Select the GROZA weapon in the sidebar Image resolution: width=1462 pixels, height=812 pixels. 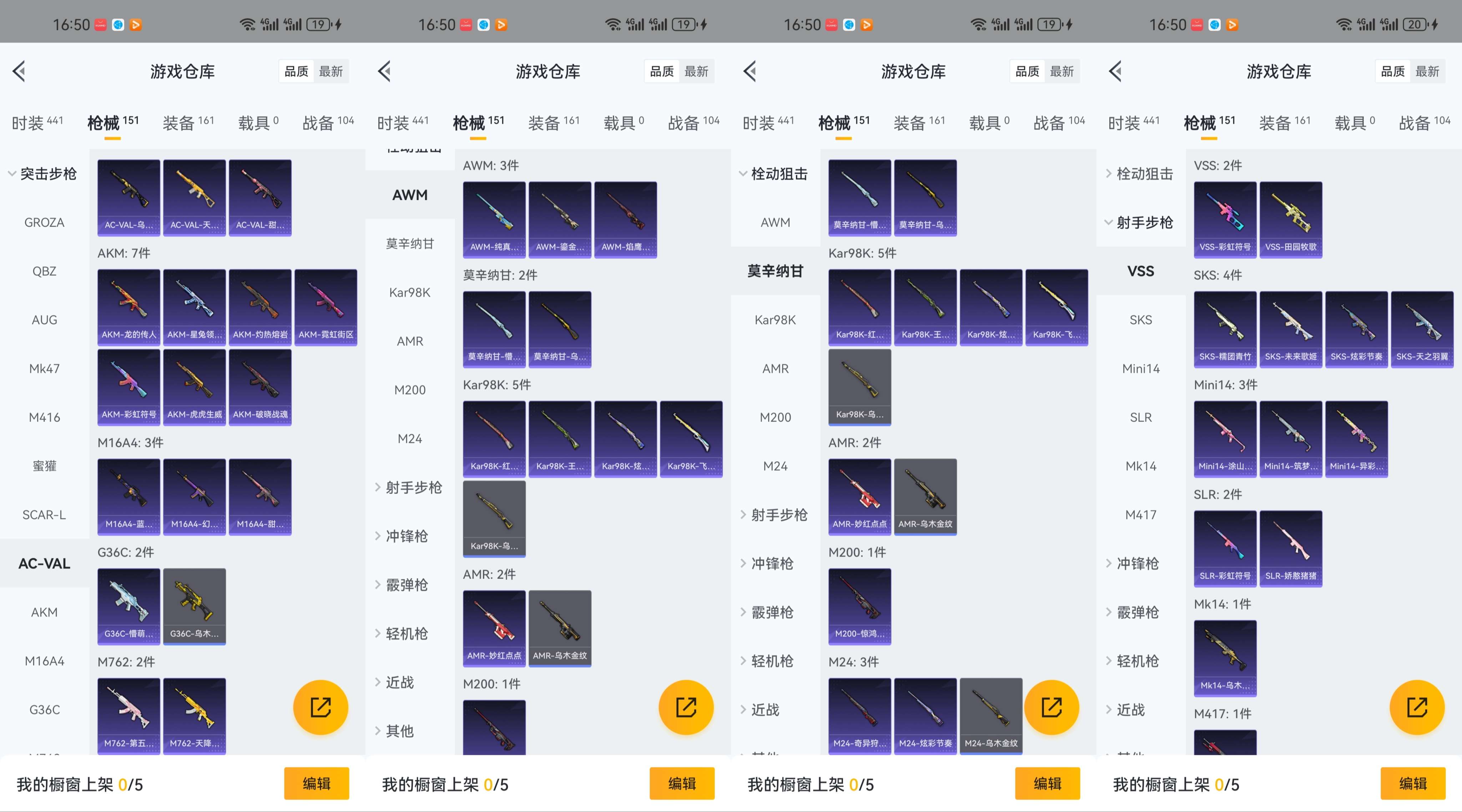coord(44,222)
